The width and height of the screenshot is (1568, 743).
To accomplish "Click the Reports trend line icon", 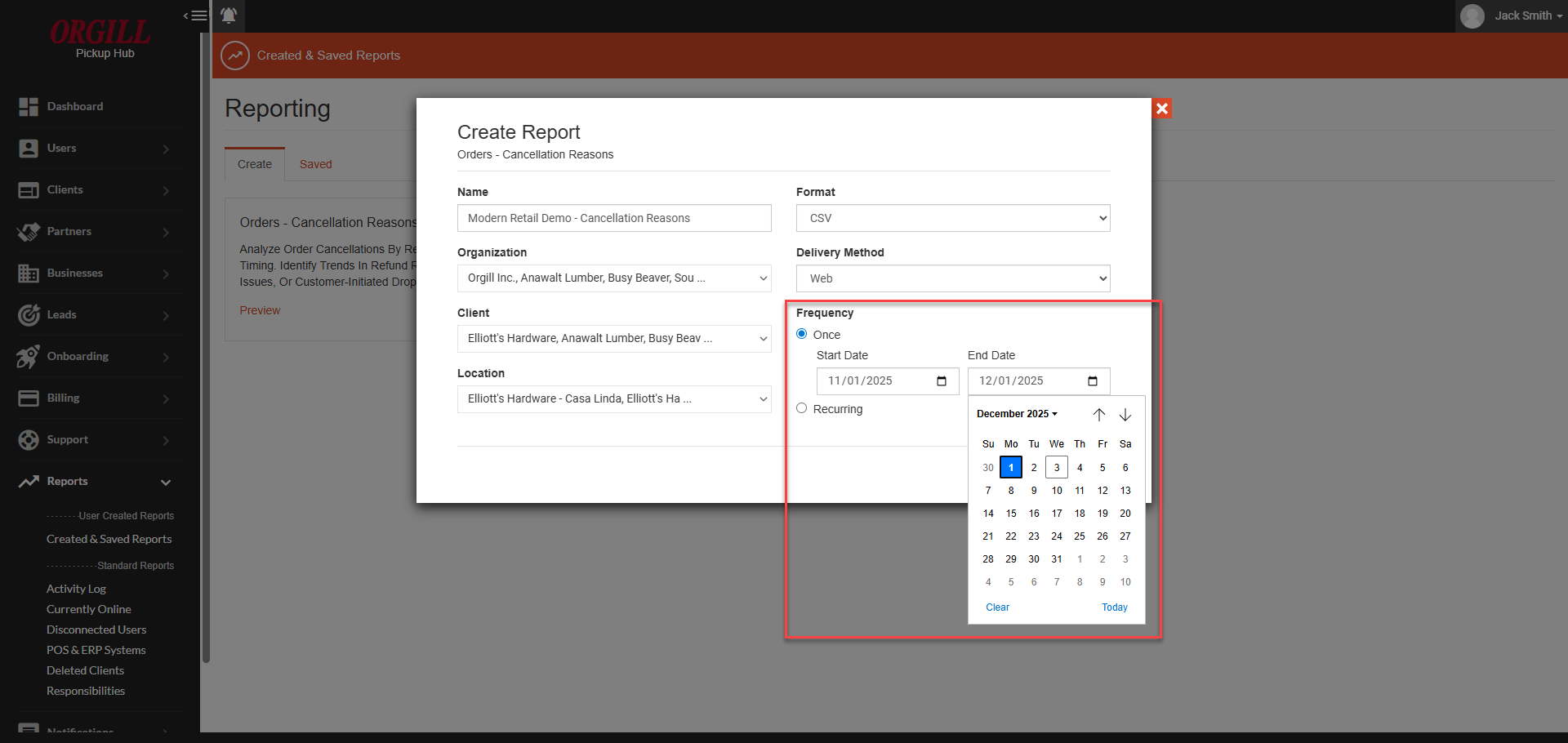I will point(29,482).
